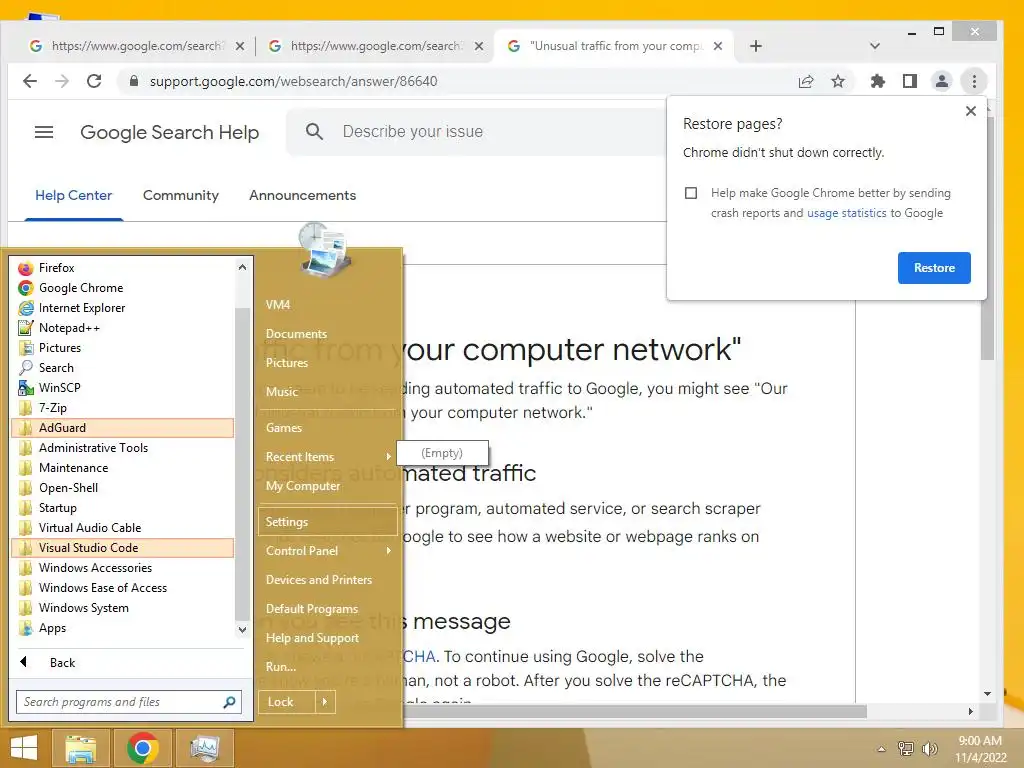Image resolution: width=1024 pixels, height=768 pixels.
Task: Expand the Administrative Tools folder
Action: (123, 448)
